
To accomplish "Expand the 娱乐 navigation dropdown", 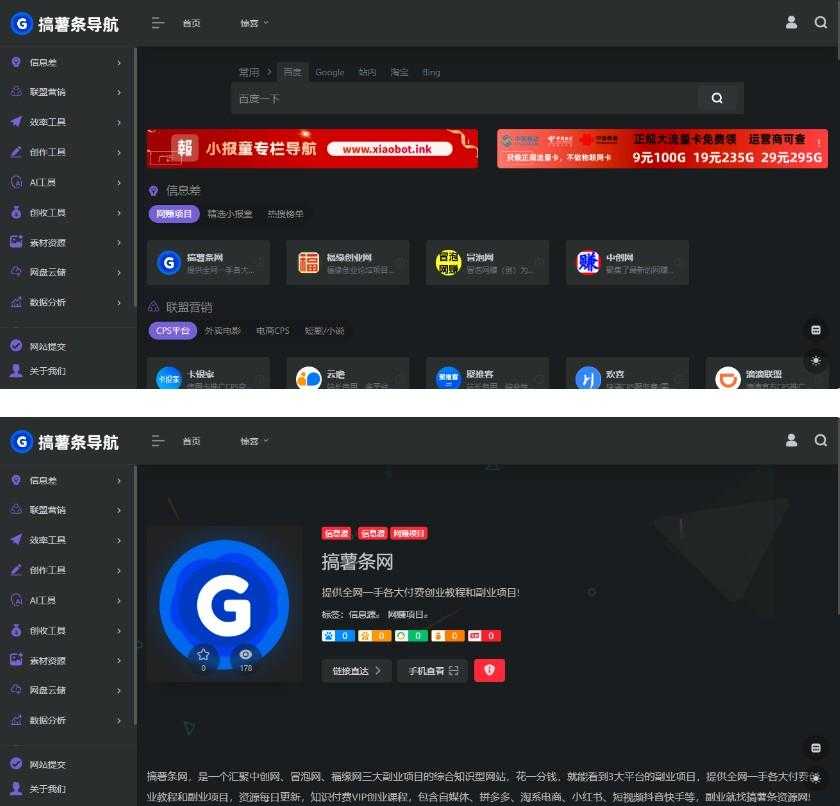I will tap(254, 22).
